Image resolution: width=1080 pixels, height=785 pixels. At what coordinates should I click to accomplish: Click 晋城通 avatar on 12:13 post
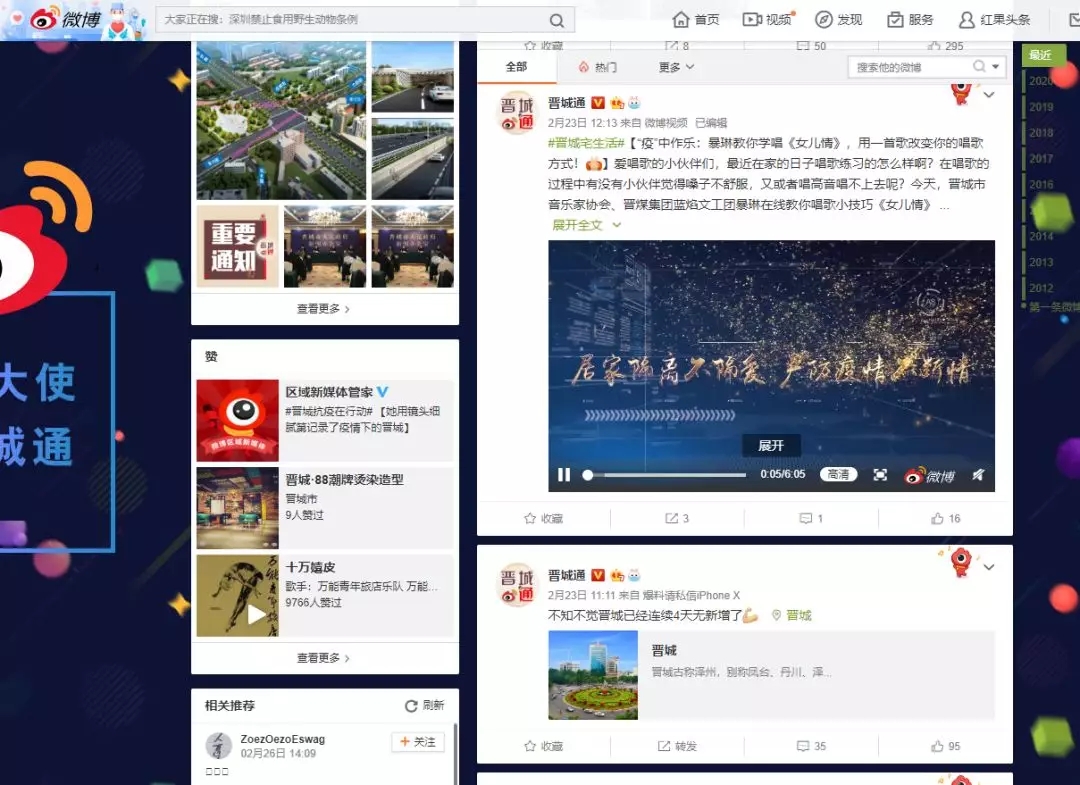517,112
